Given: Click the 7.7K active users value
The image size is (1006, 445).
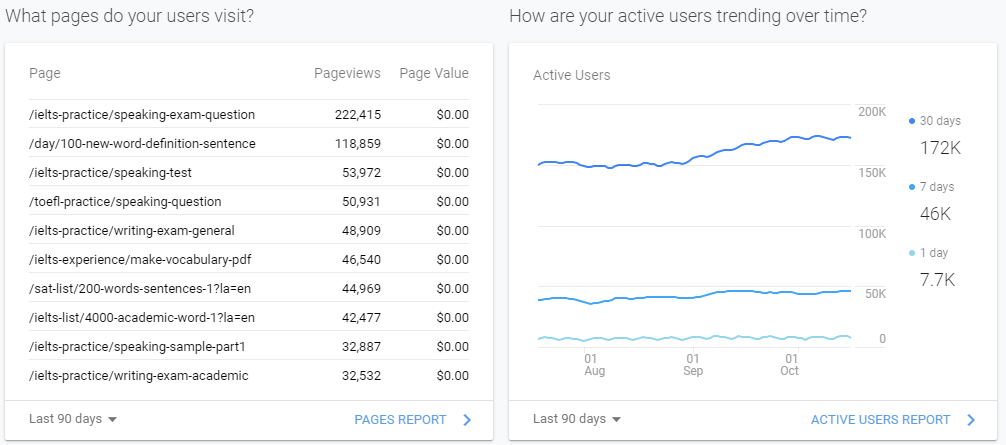Looking at the screenshot, I should [x=937, y=280].
